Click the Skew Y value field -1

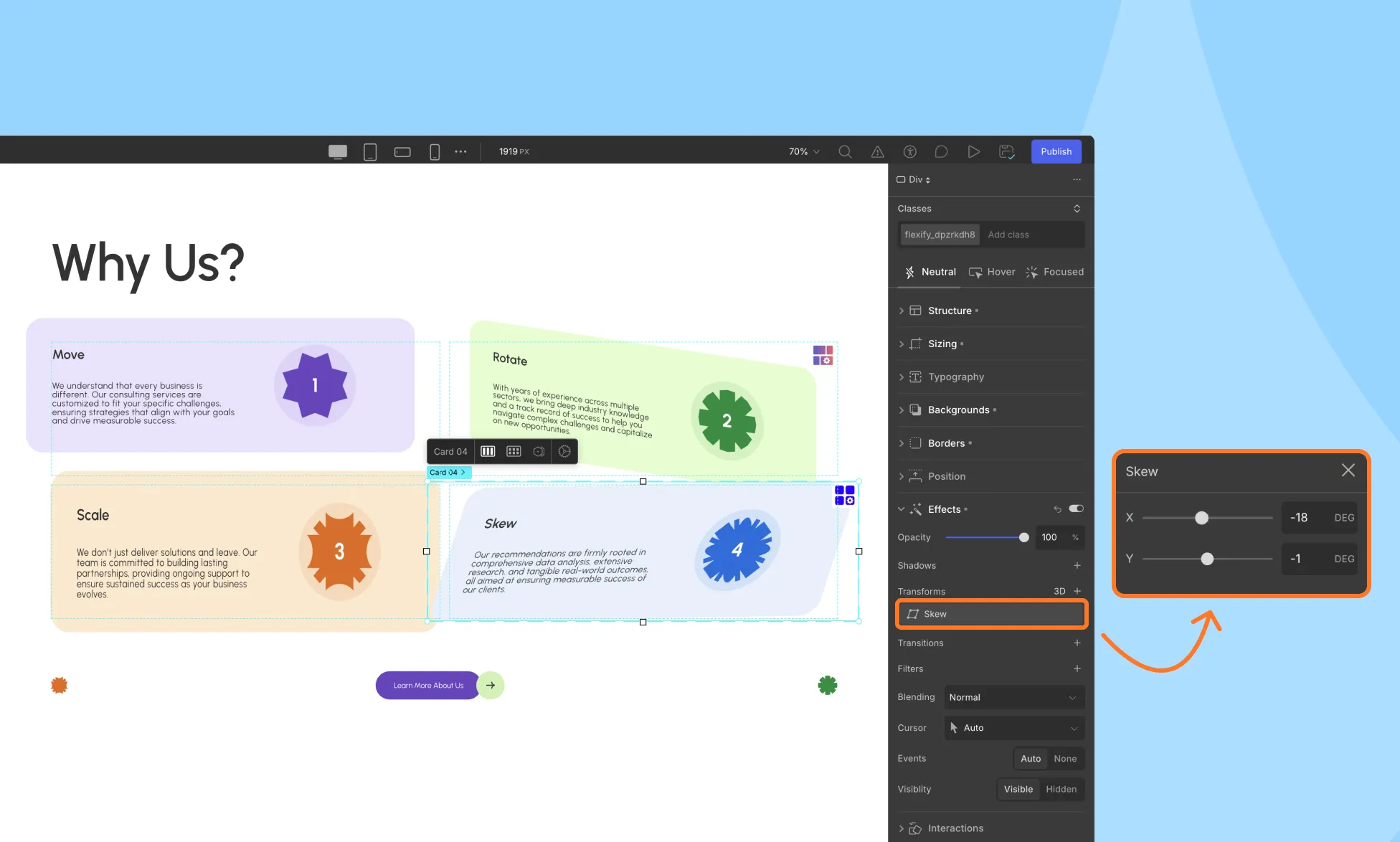pyautogui.click(x=1319, y=559)
